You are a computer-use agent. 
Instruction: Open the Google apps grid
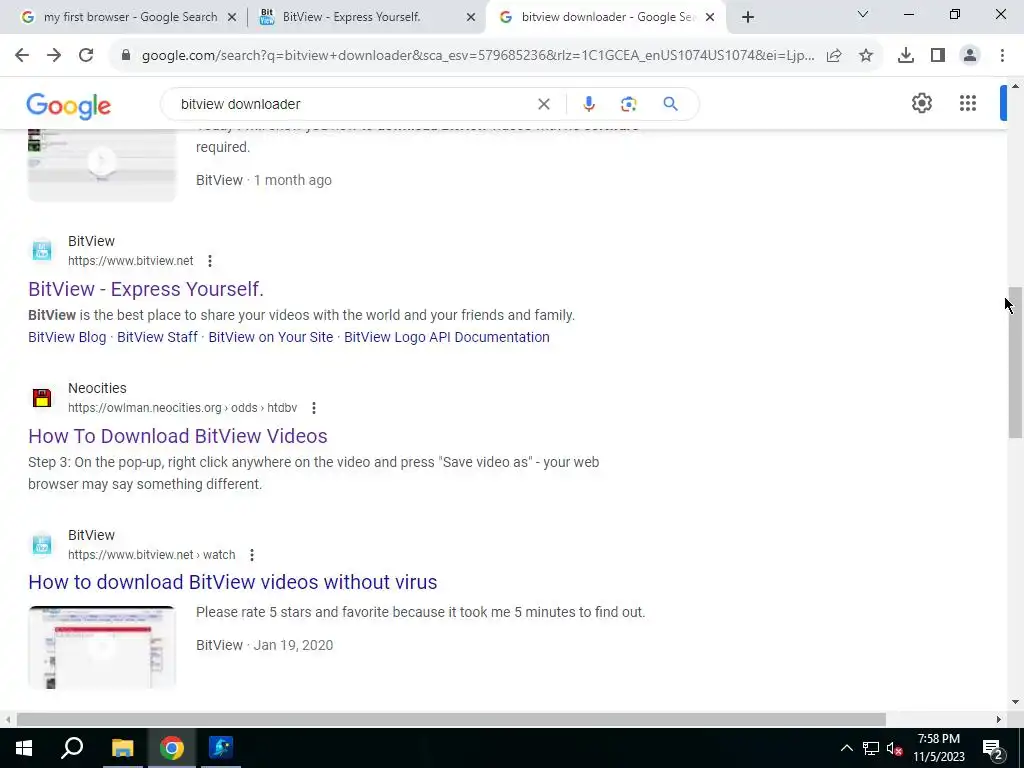(x=968, y=103)
